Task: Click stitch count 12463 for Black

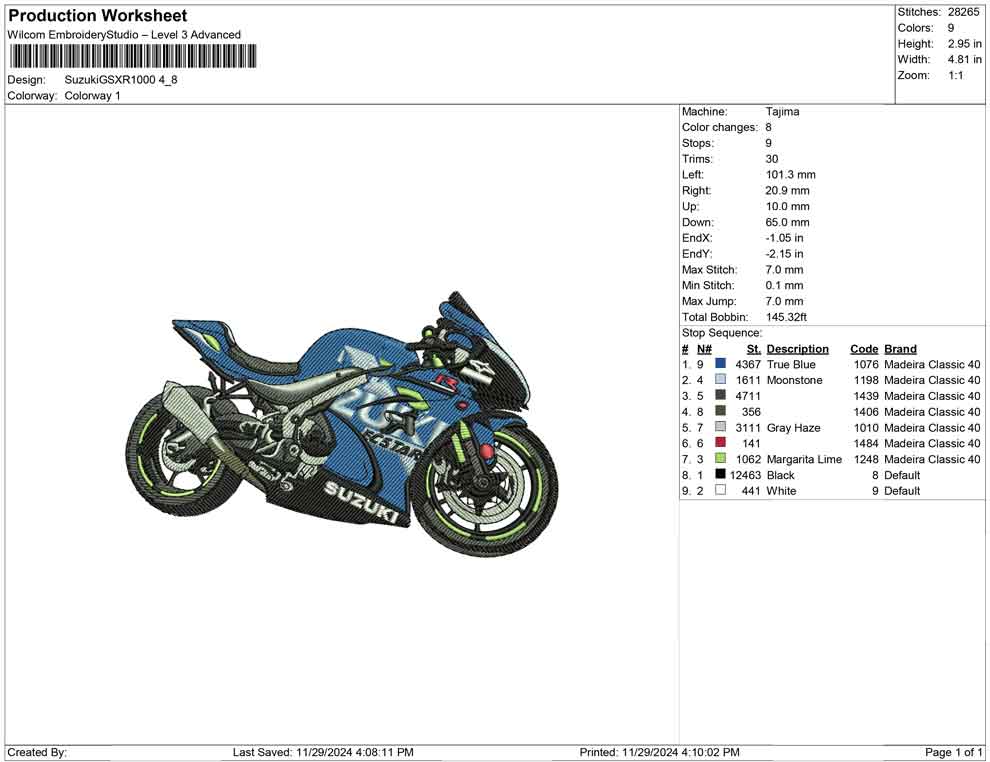Action: click(746, 475)
